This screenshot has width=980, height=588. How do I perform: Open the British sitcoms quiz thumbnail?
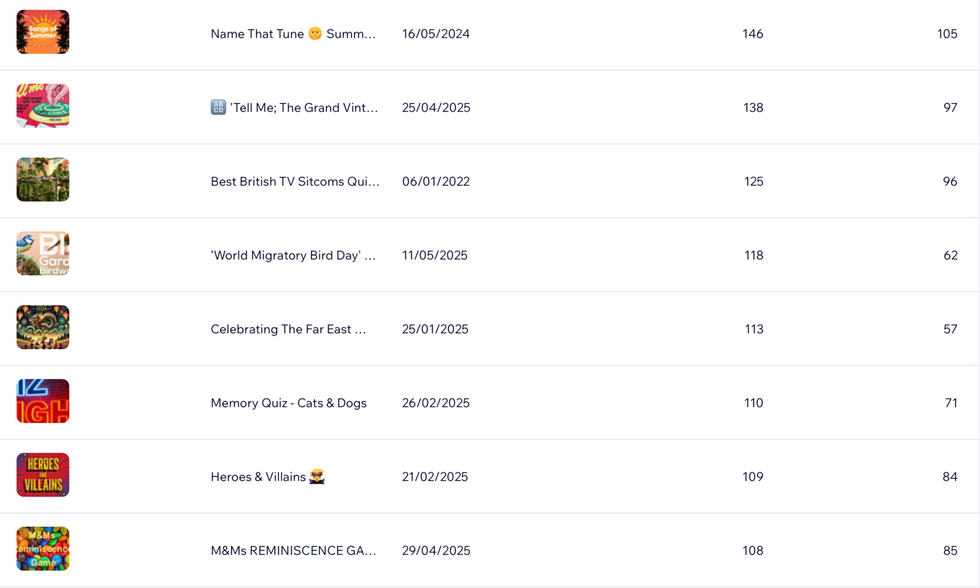click(x=42, y=179)
